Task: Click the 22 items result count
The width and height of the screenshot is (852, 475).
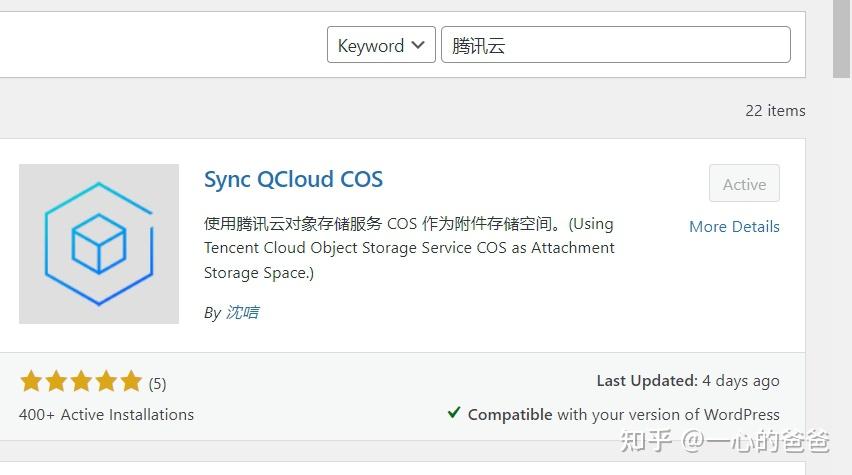Action: point(775,111)
